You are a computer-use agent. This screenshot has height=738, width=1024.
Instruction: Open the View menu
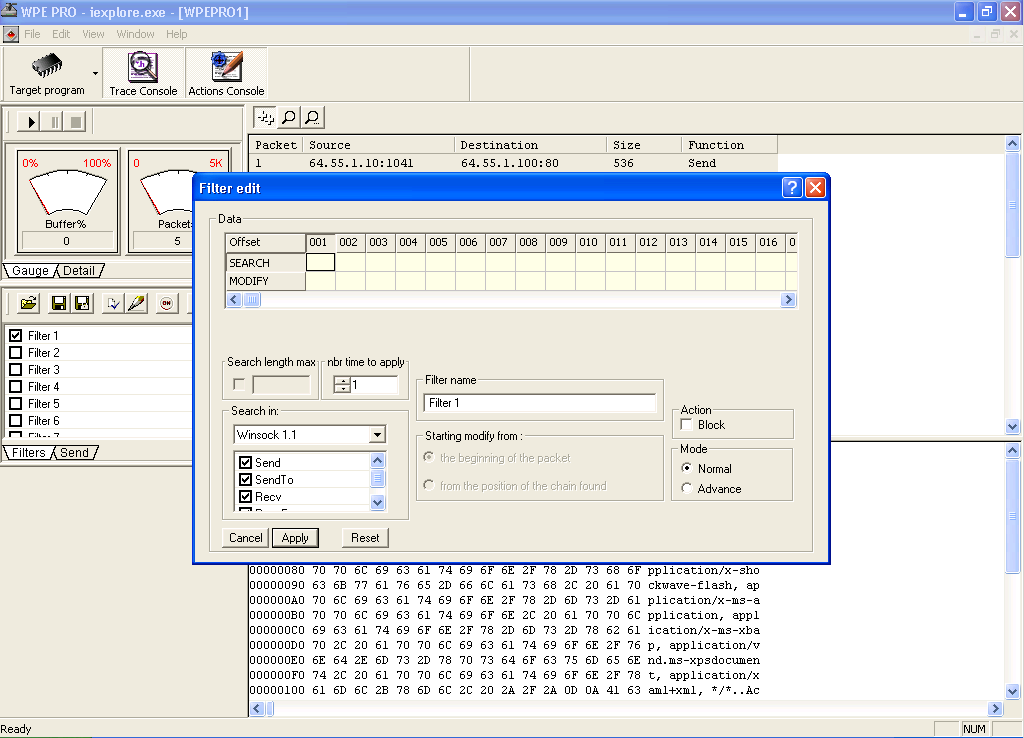93,34
